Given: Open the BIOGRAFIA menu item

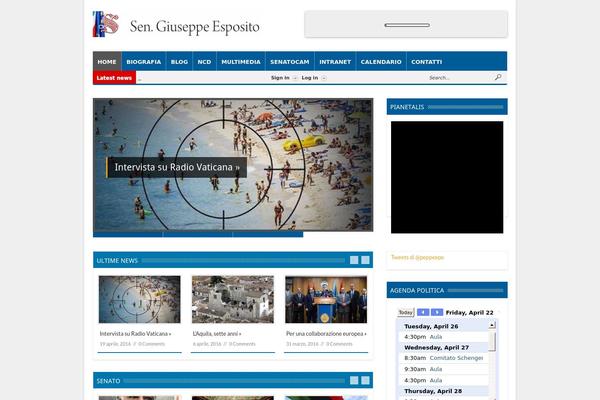Looking at the screenshot, I should (143, 61).
